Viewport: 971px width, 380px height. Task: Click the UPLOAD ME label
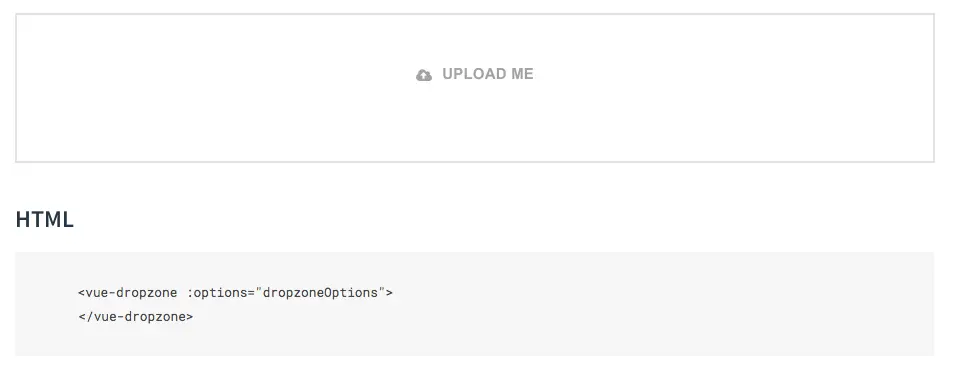pyautogui.click(x=487, y=74)
